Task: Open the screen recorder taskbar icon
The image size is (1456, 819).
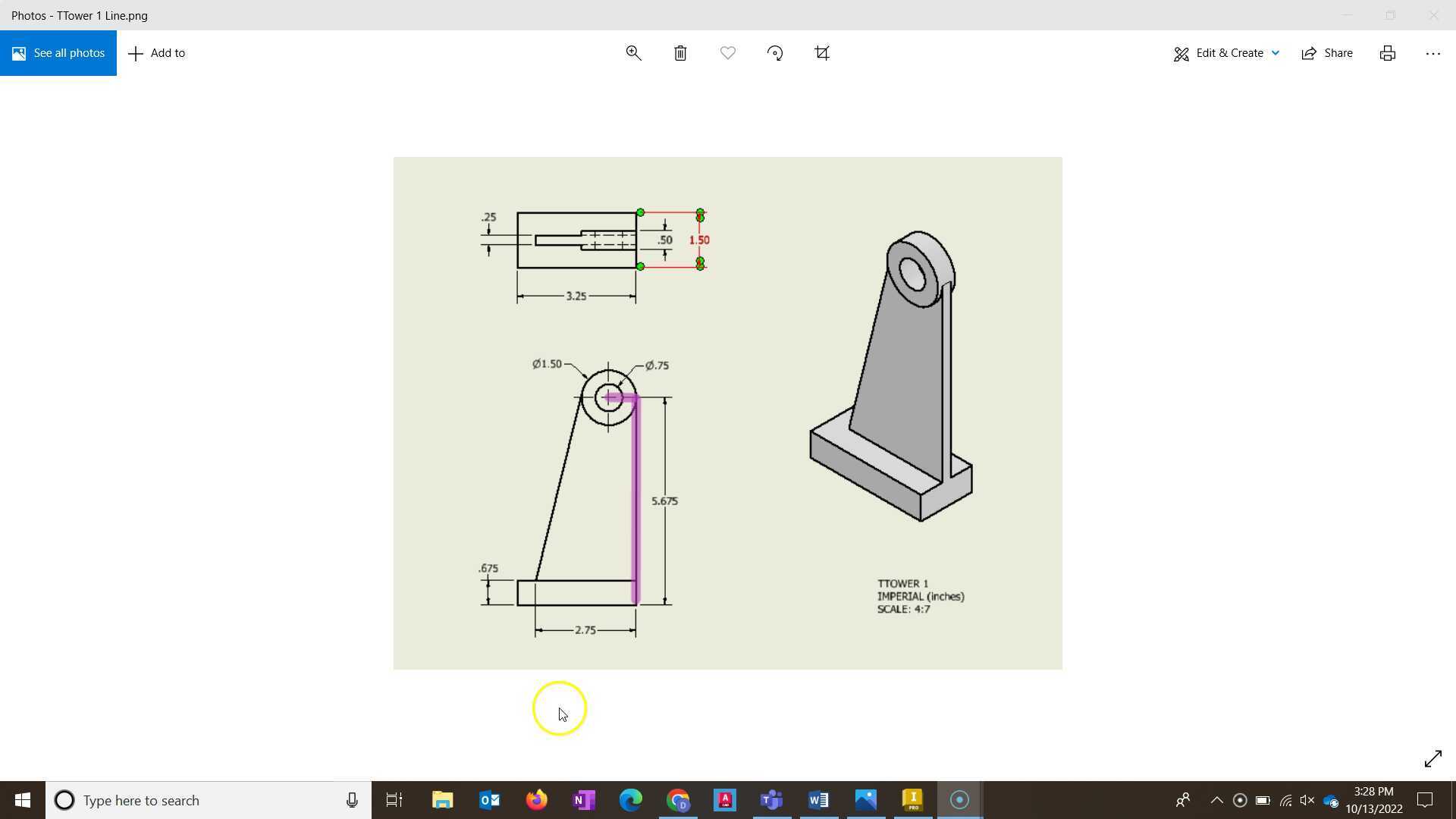Action: (x=959, y=800)
